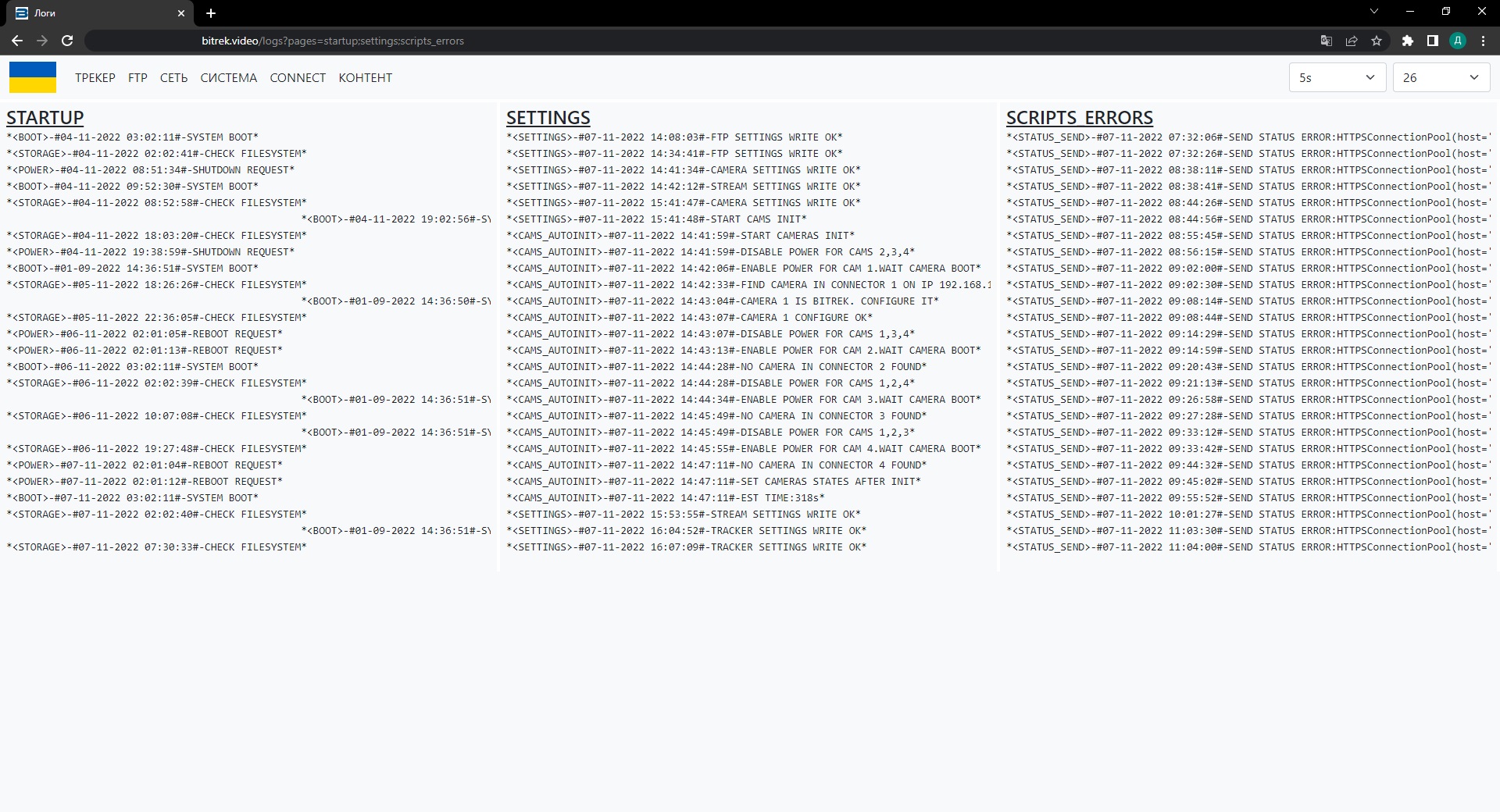
Task: Open the КОНТЕНТ menu
Action: 366,77
